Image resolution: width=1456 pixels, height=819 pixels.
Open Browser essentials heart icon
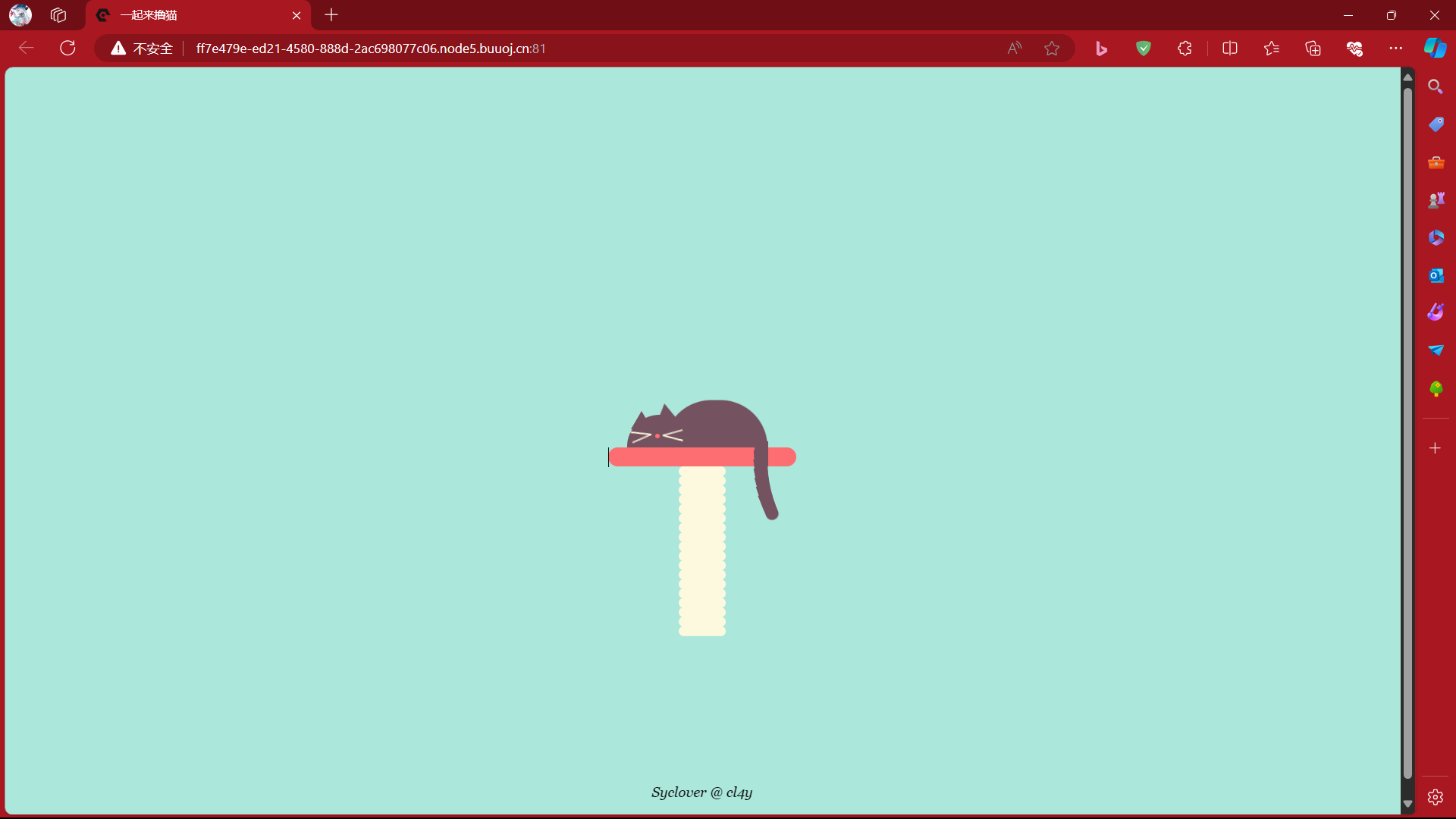(x=1355, y=49)
